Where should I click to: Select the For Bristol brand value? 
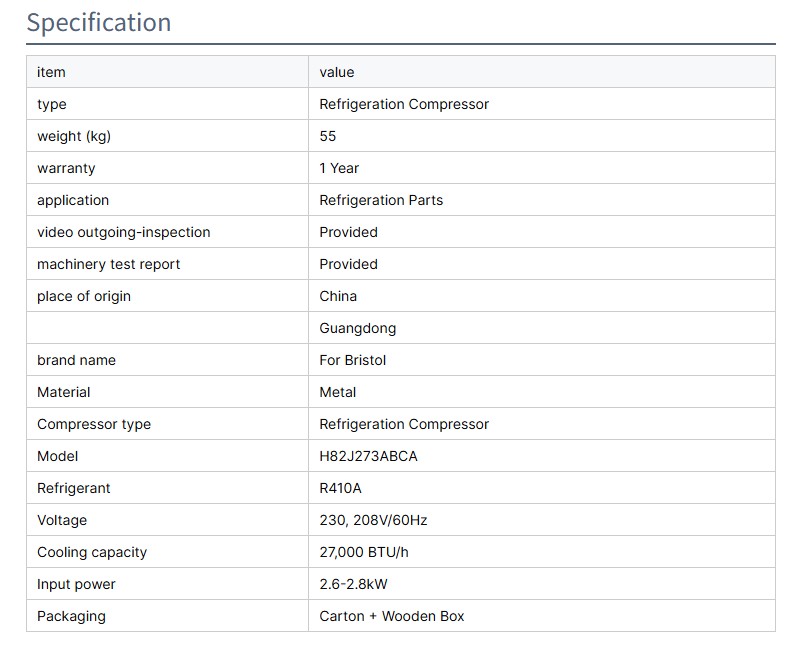click(352, 360)
